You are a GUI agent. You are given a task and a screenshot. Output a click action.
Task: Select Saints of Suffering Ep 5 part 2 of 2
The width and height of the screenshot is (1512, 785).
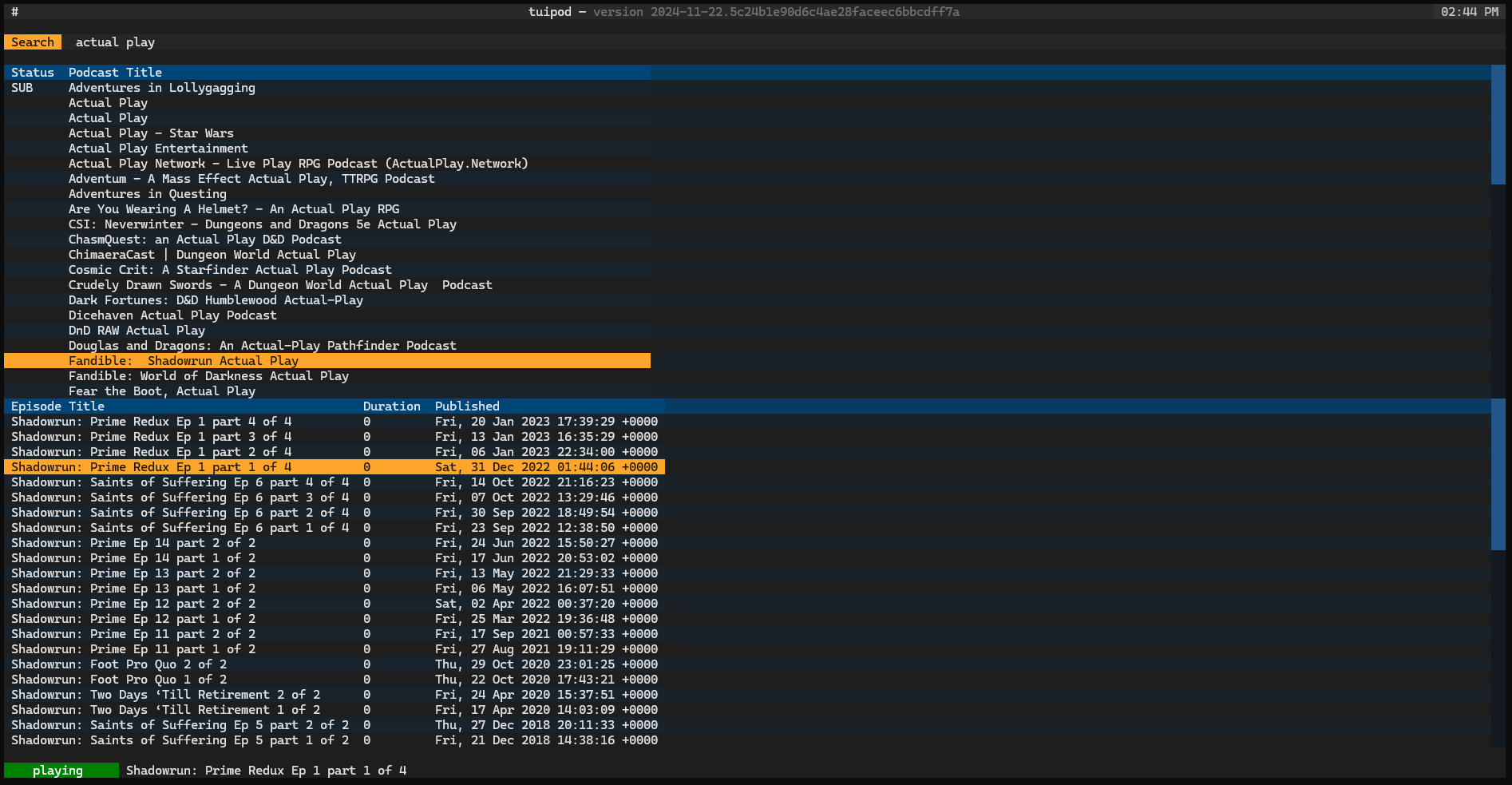(x=334, y=725)
